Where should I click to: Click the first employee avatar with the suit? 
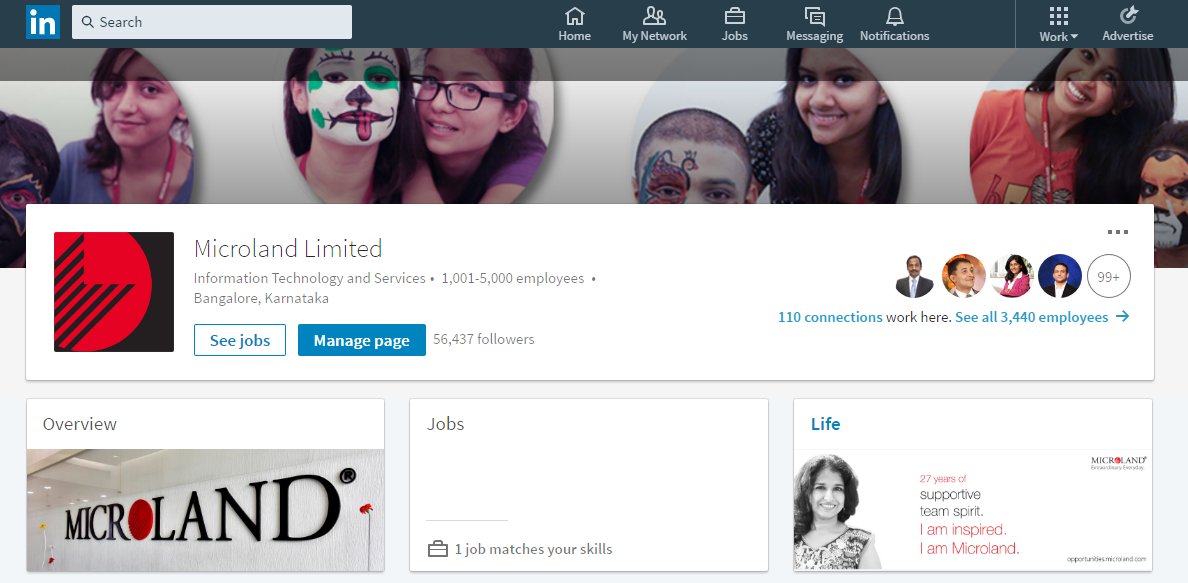click(x=914, y=276)
